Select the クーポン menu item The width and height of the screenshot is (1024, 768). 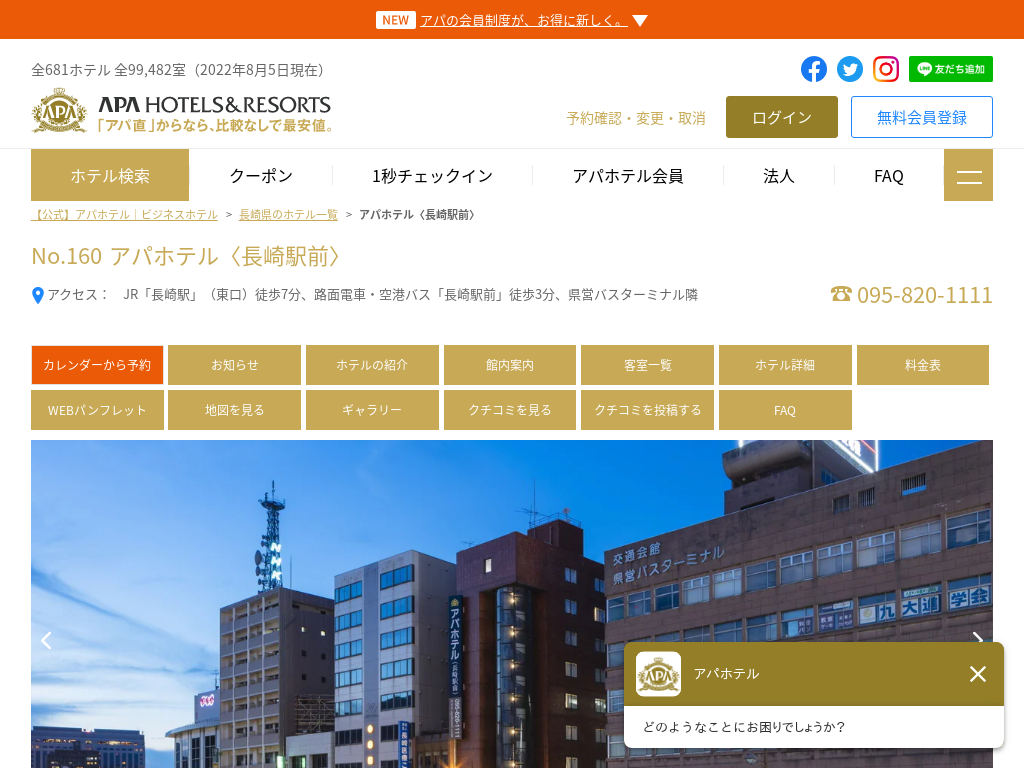click(261, 175)
